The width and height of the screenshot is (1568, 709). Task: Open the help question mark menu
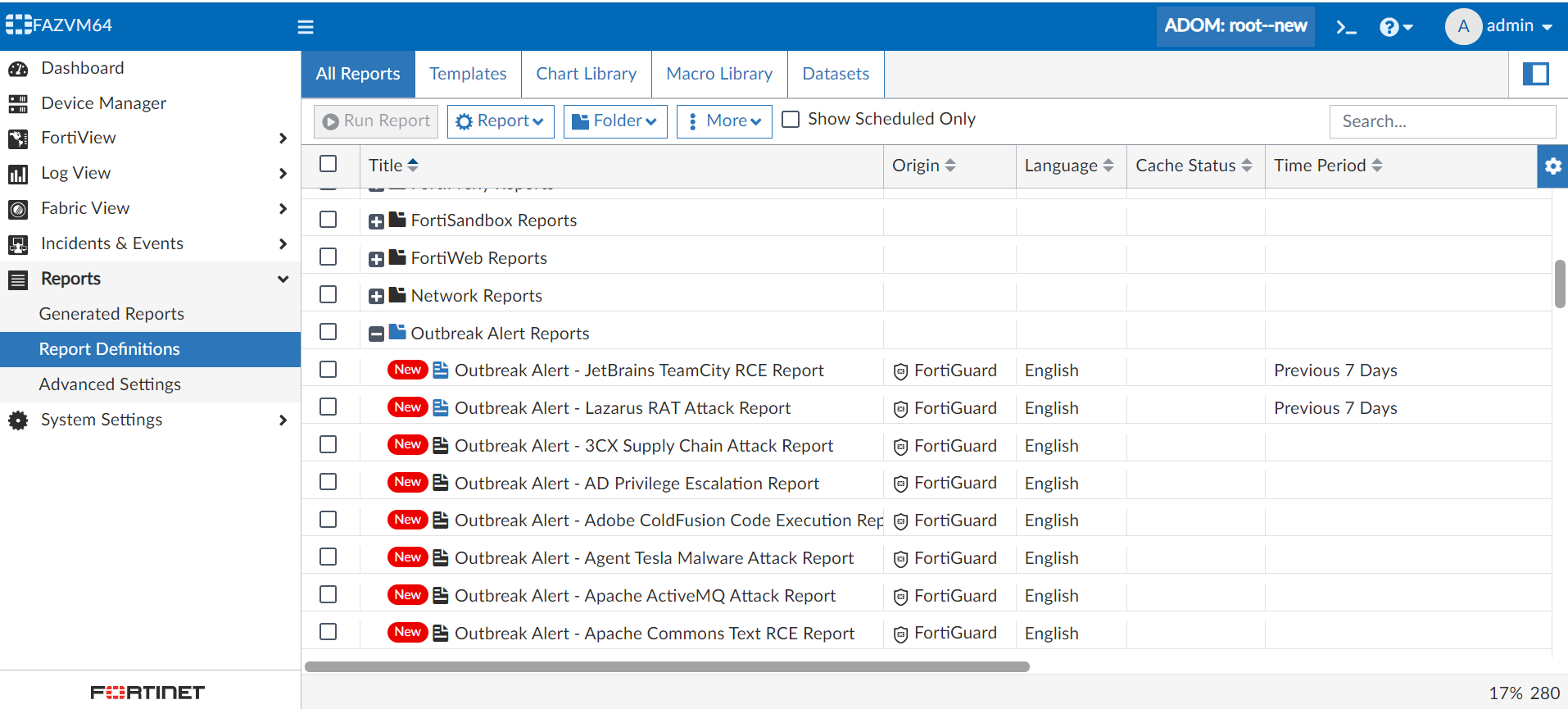point(1395,27)
